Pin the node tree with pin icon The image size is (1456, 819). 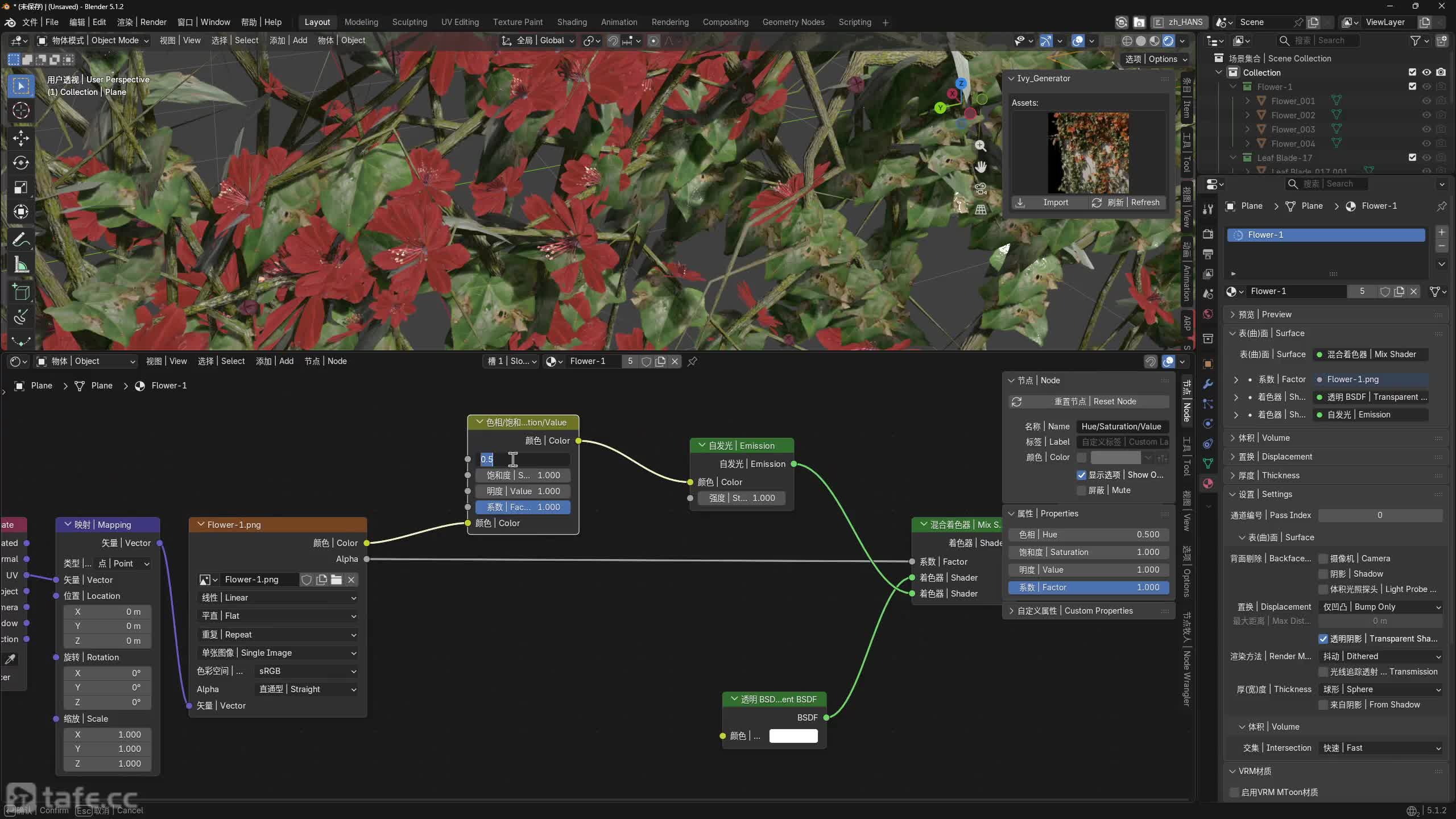(x=692, y=361)
